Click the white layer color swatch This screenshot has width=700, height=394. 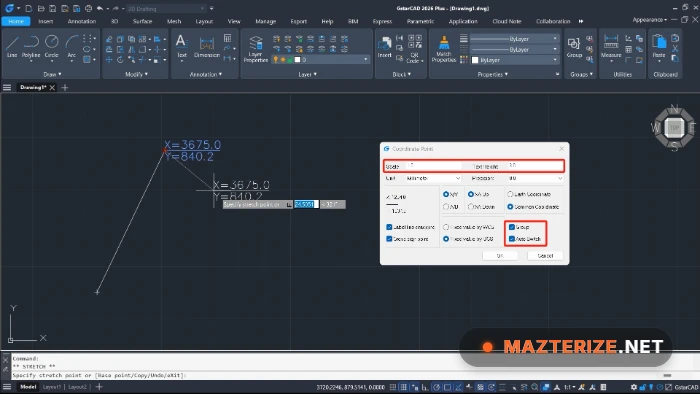point(297,59)
